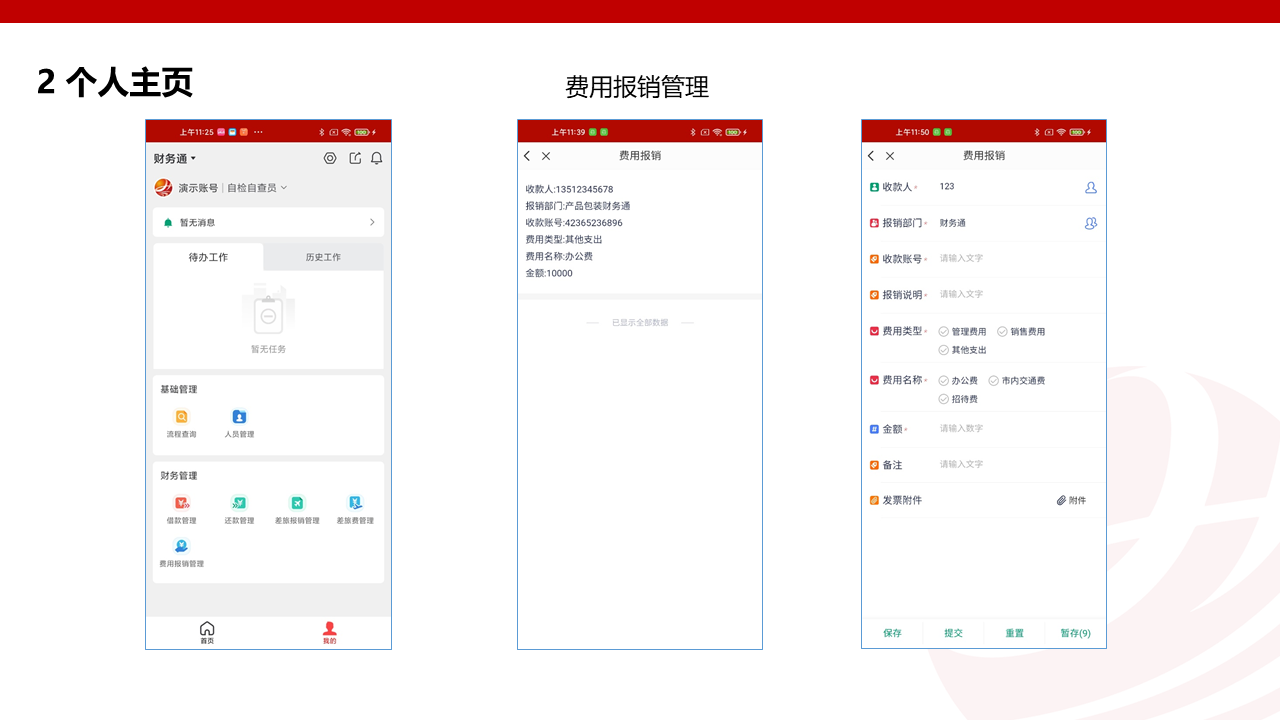Click the 暂存(9) button
The height and width of the screenshot is (720, 1280).
coord(1075,633)
